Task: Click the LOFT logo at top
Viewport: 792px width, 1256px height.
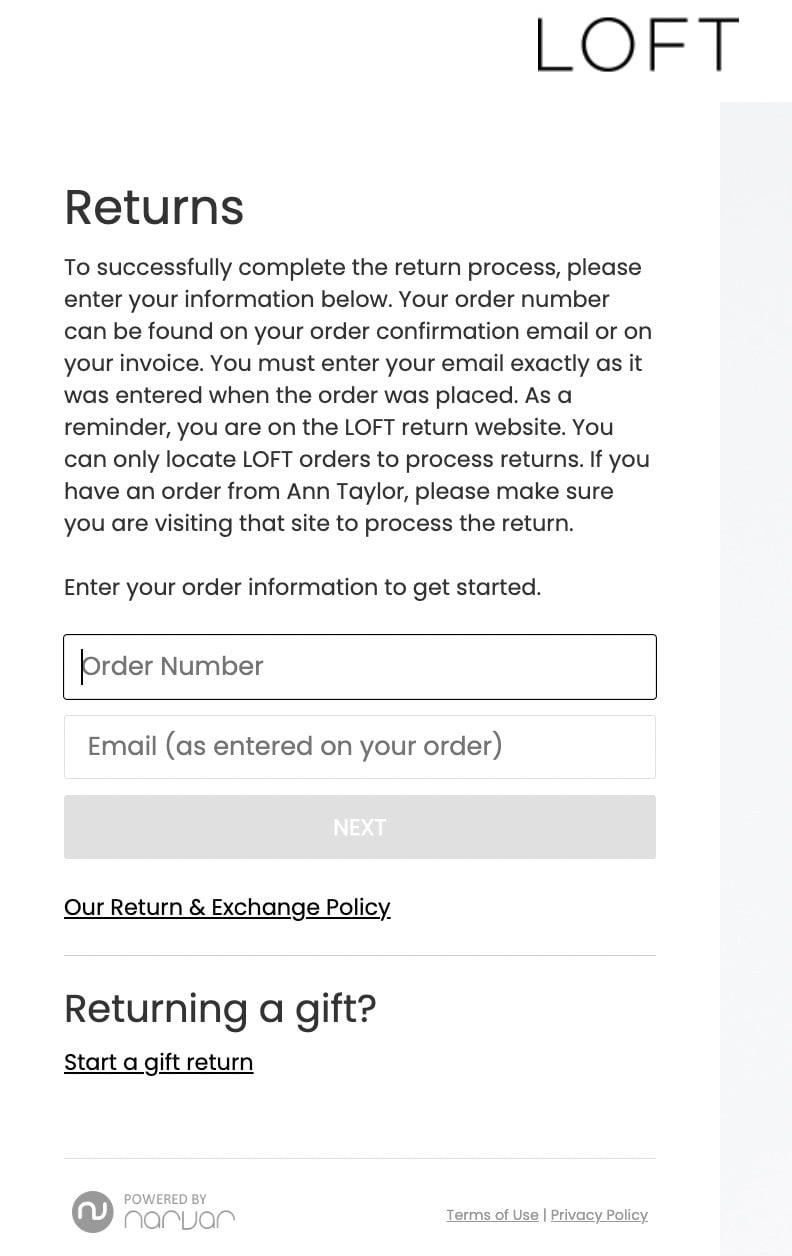Action: coord(637,45)
